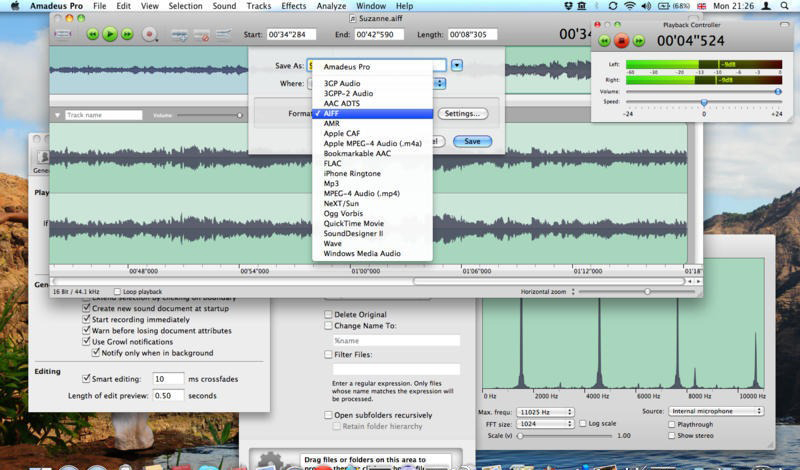Image resolution: width=800 pixels, height=470 pixels.
Task: Click the Wi-Fi status icon
Action: [x=629, y=6]
